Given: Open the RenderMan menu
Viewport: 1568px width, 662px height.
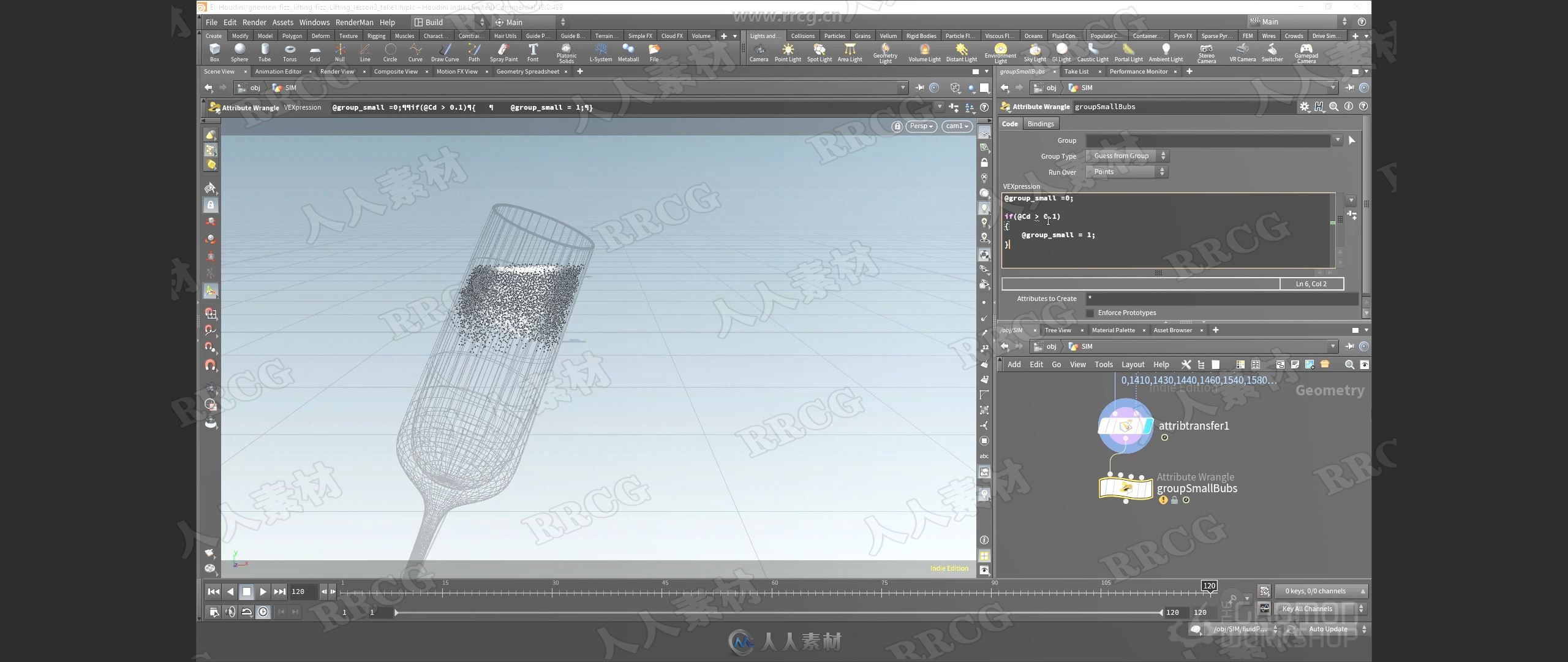Looking at the screenshot, I should (351, 21).
